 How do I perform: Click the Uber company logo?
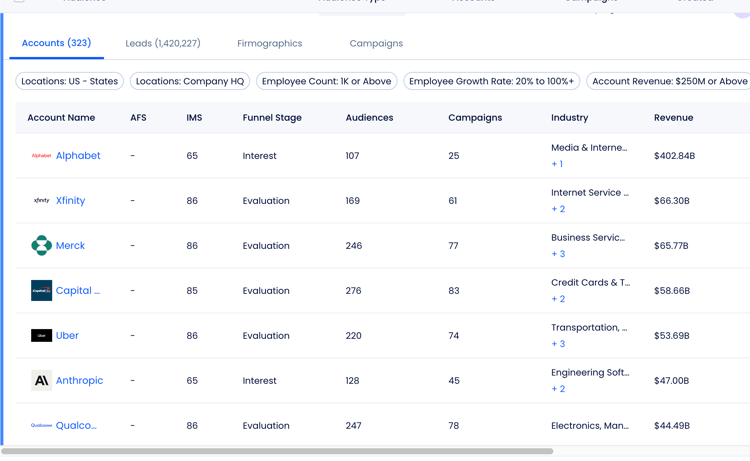pos(42,335)
